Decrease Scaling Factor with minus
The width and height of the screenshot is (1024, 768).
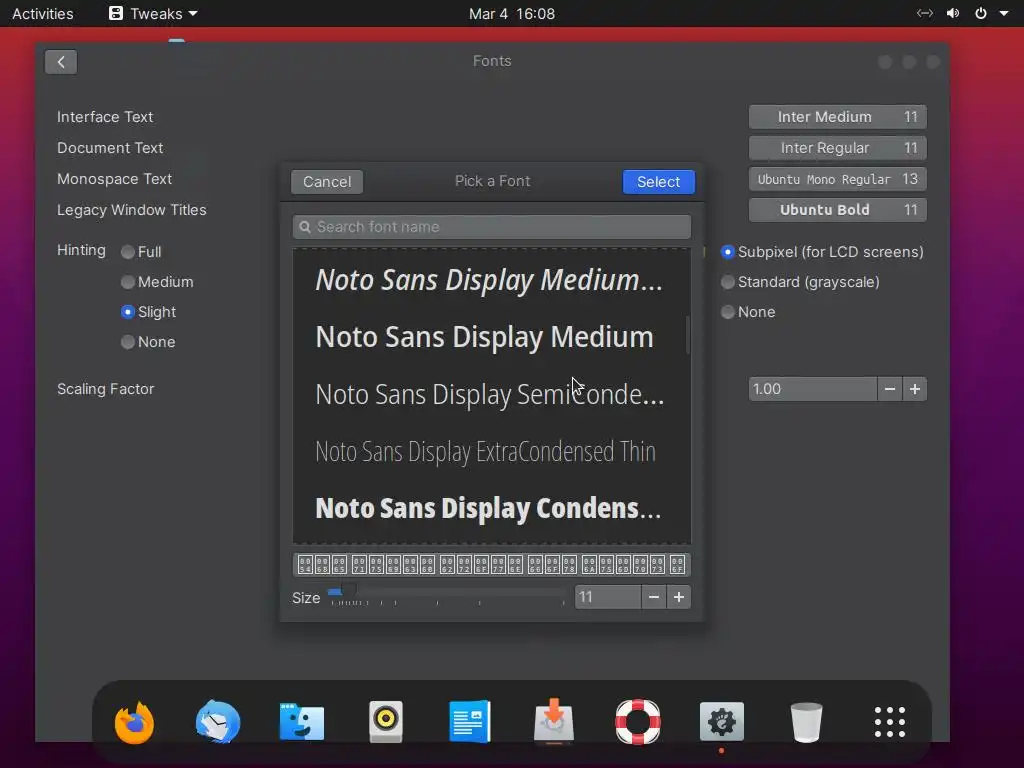pos(889,389)
